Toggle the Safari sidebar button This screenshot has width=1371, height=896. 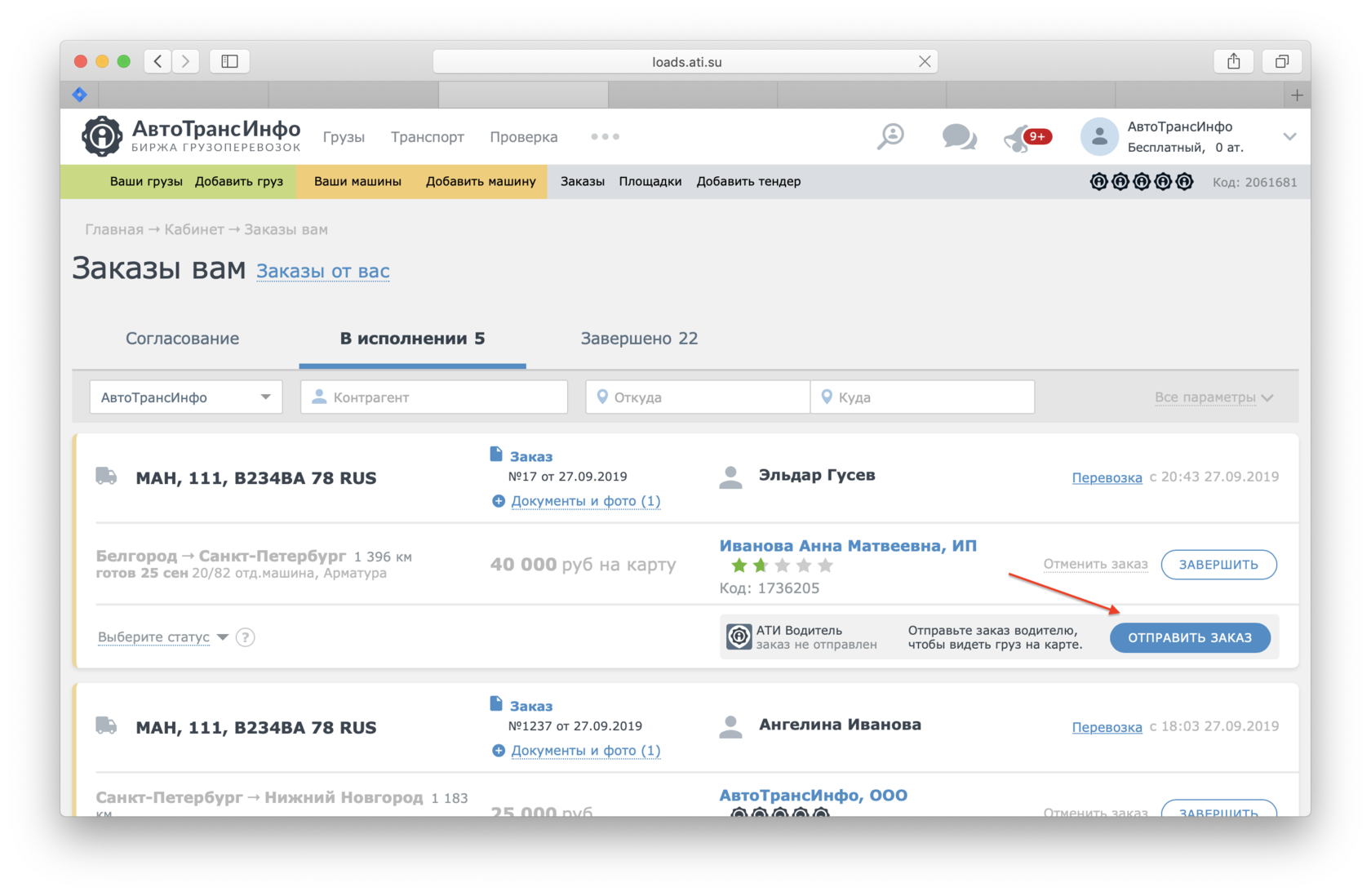coord(229,61)
